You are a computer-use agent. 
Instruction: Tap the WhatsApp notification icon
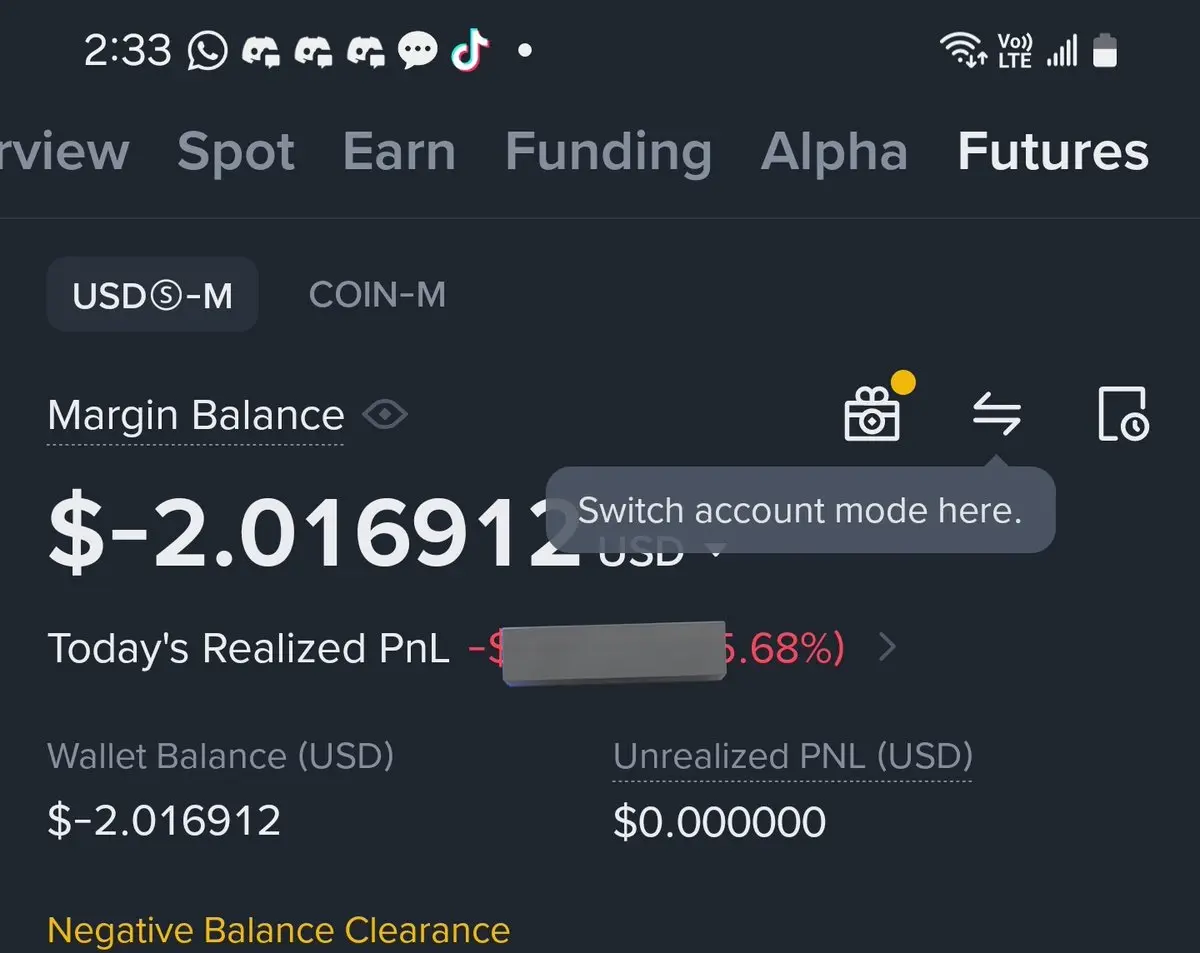[x=208, y=51]
